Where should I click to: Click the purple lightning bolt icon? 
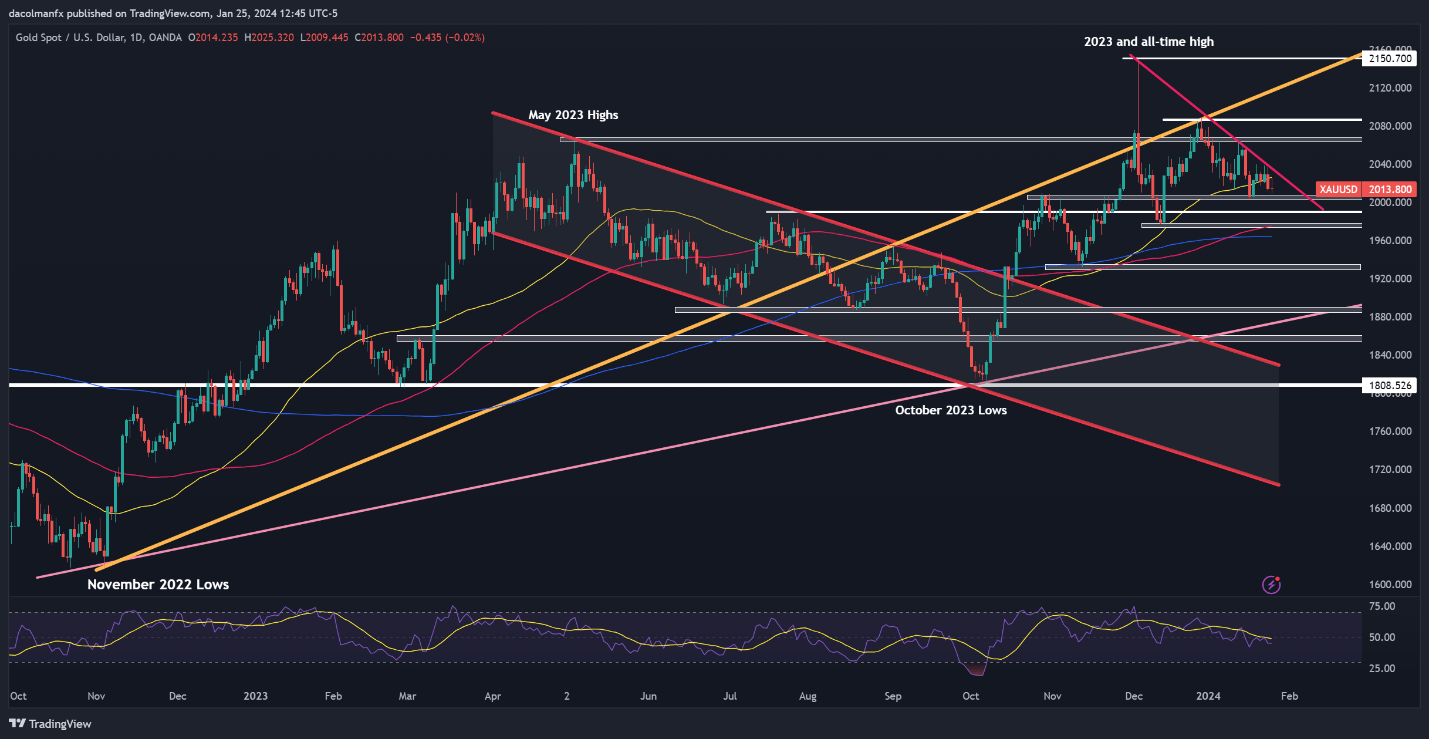click(x=1272, y=584)
